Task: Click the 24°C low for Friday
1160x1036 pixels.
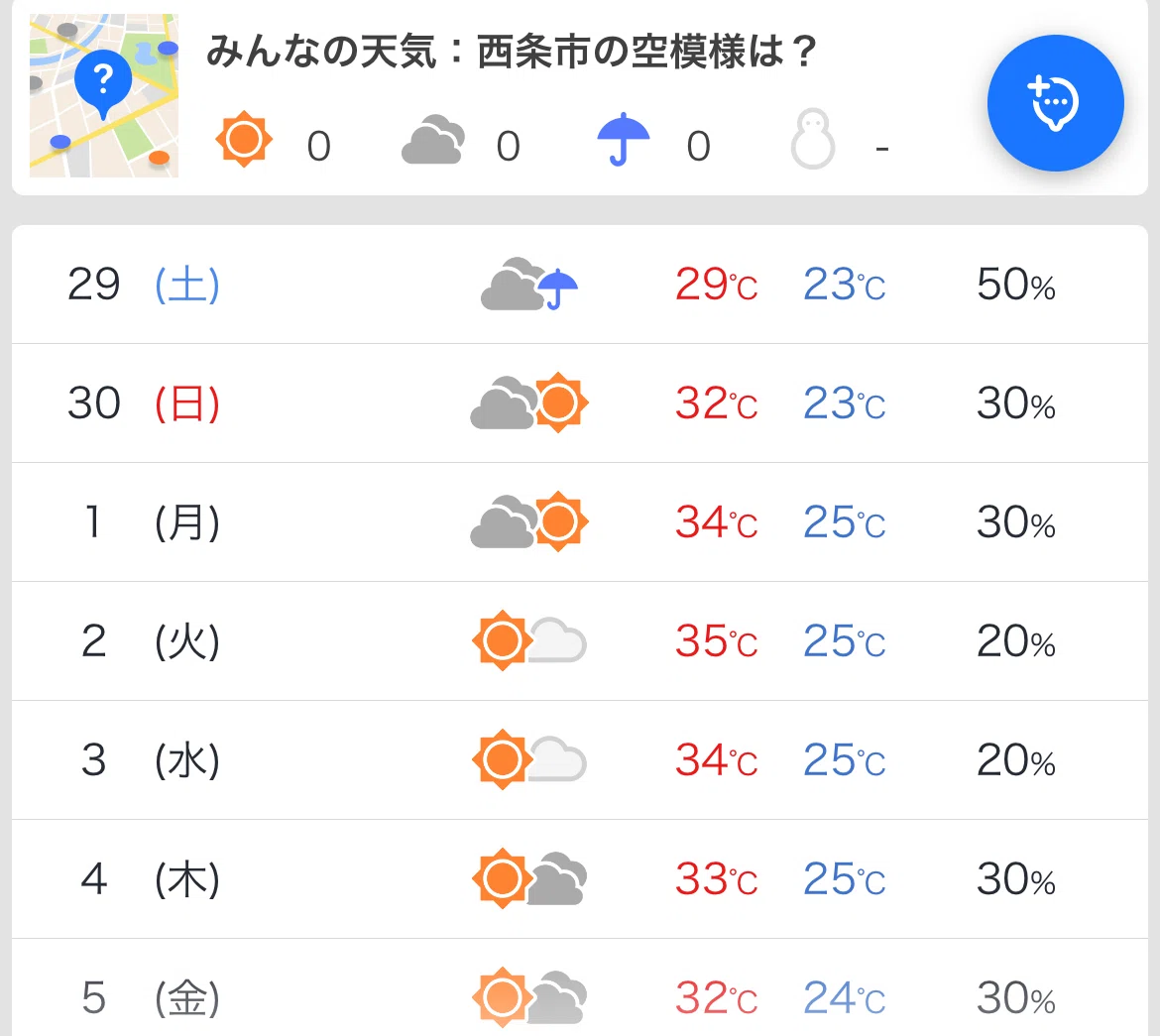Action: coord(844,997)
